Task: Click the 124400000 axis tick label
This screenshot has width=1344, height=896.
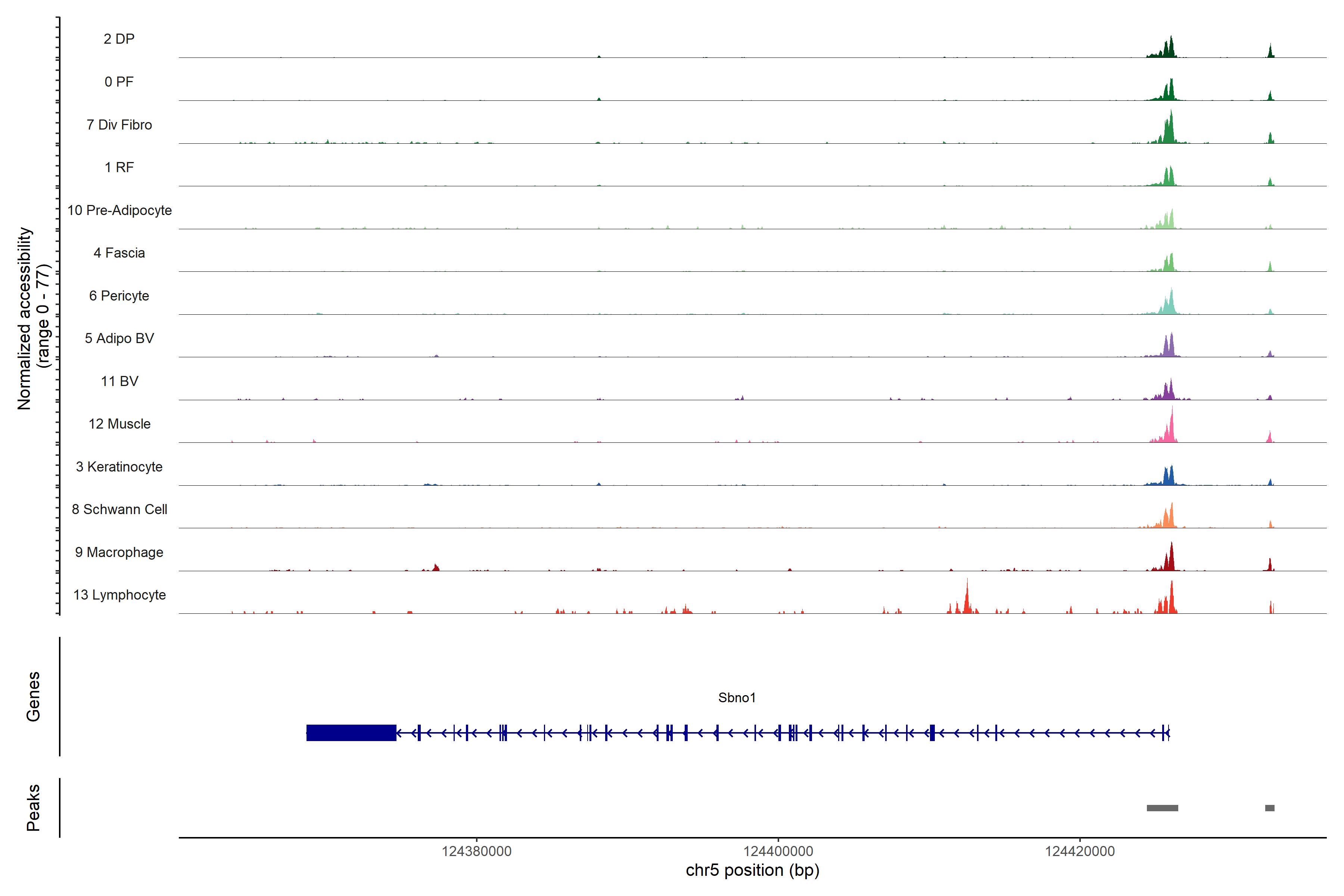Action: click(x=778, y=852)
